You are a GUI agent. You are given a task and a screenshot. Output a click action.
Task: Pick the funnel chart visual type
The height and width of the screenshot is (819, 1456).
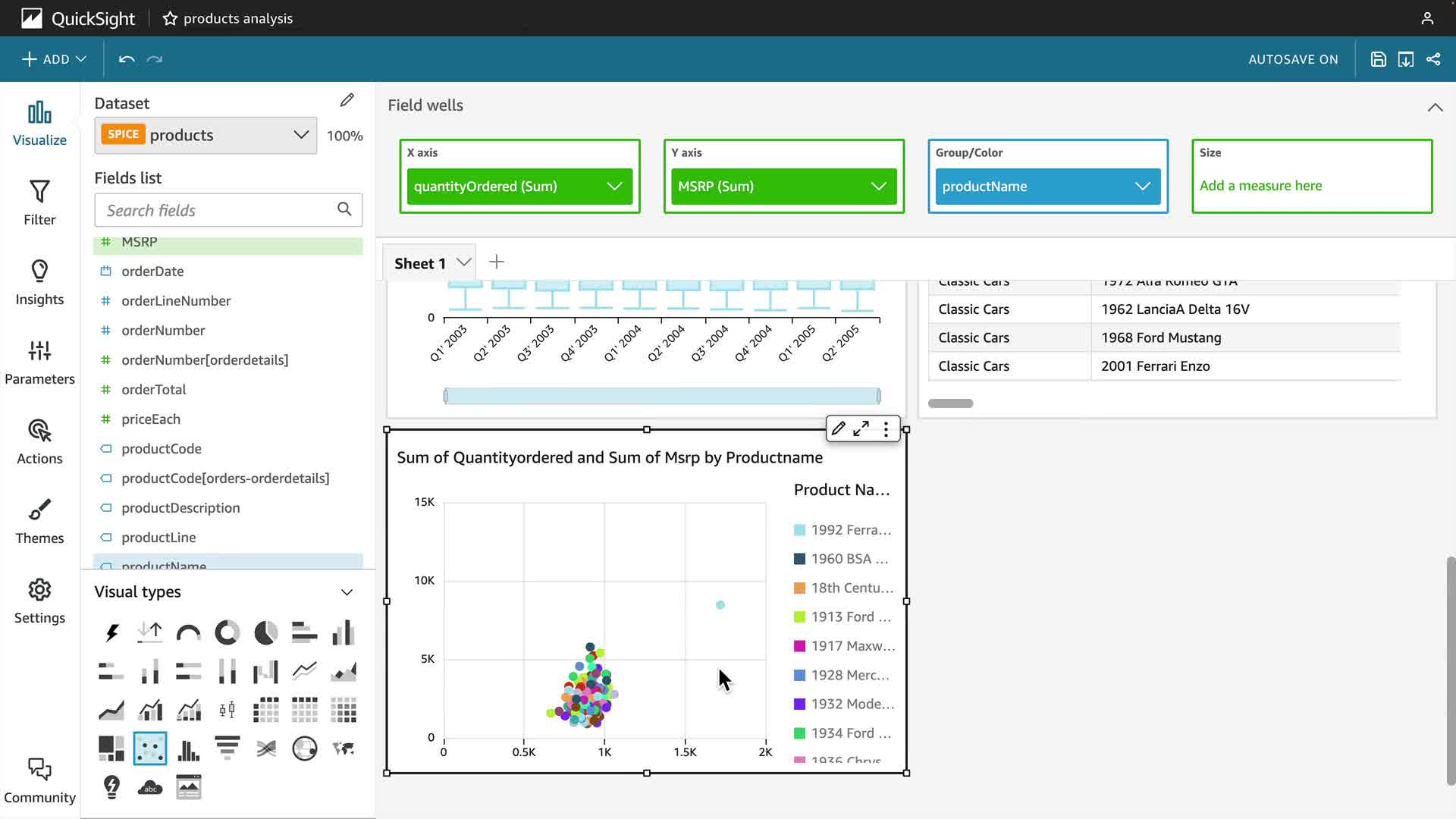pos(227,748)
